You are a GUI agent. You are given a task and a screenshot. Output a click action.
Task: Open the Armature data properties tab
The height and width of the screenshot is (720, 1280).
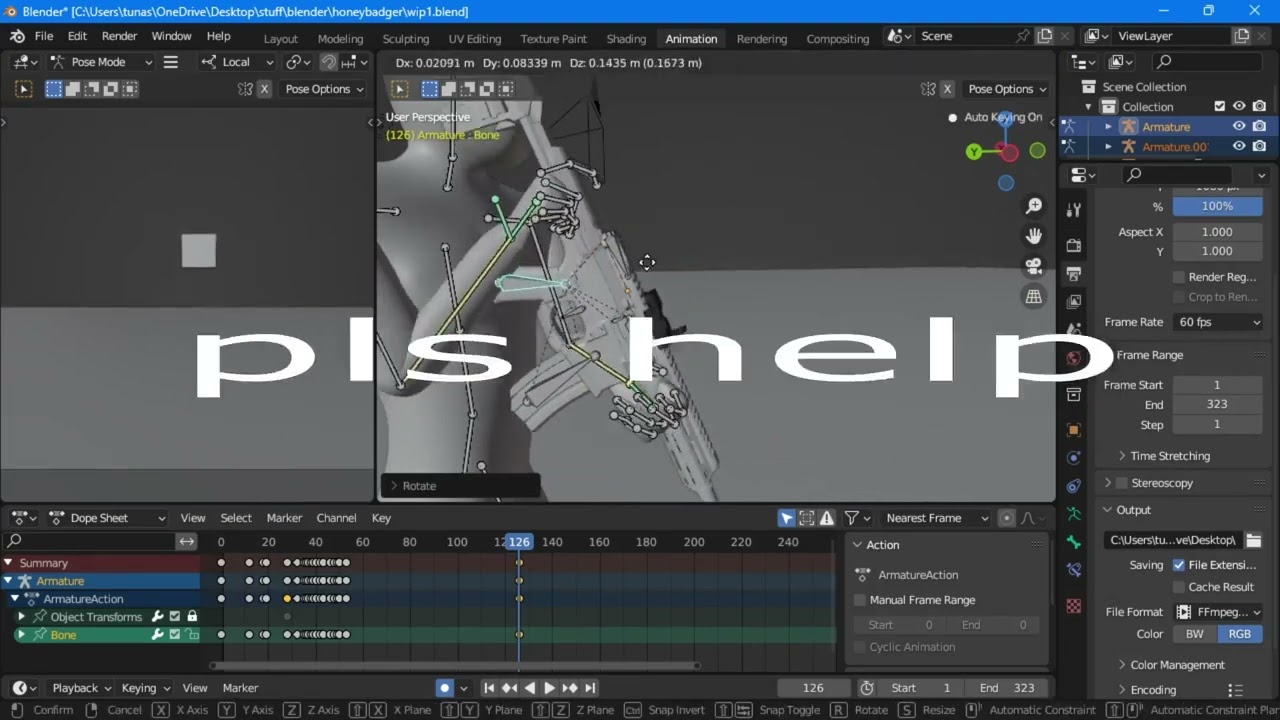tap(1074, 514)
